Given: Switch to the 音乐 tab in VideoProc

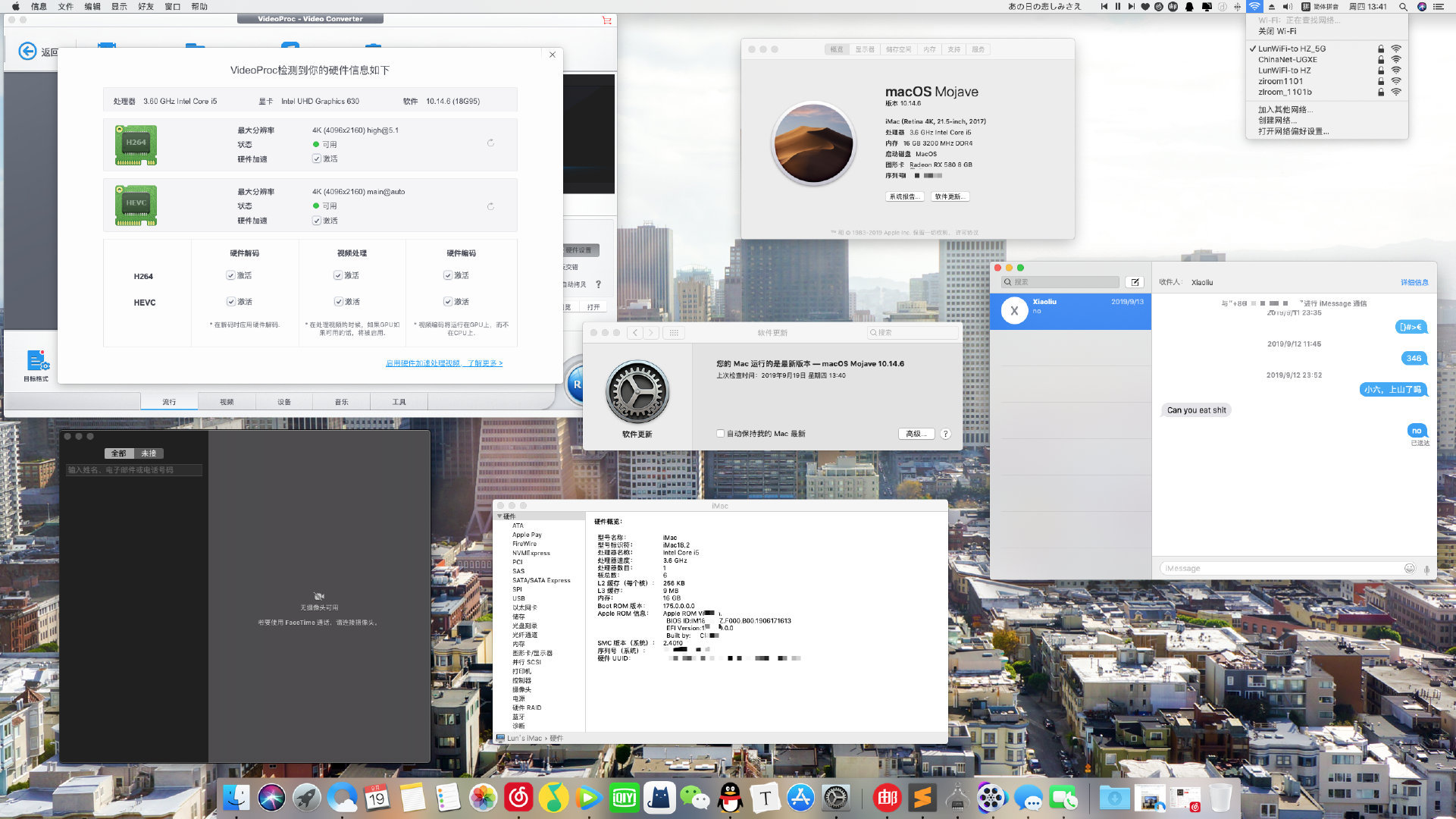Looking at the screenshot, I should [342, 402].
